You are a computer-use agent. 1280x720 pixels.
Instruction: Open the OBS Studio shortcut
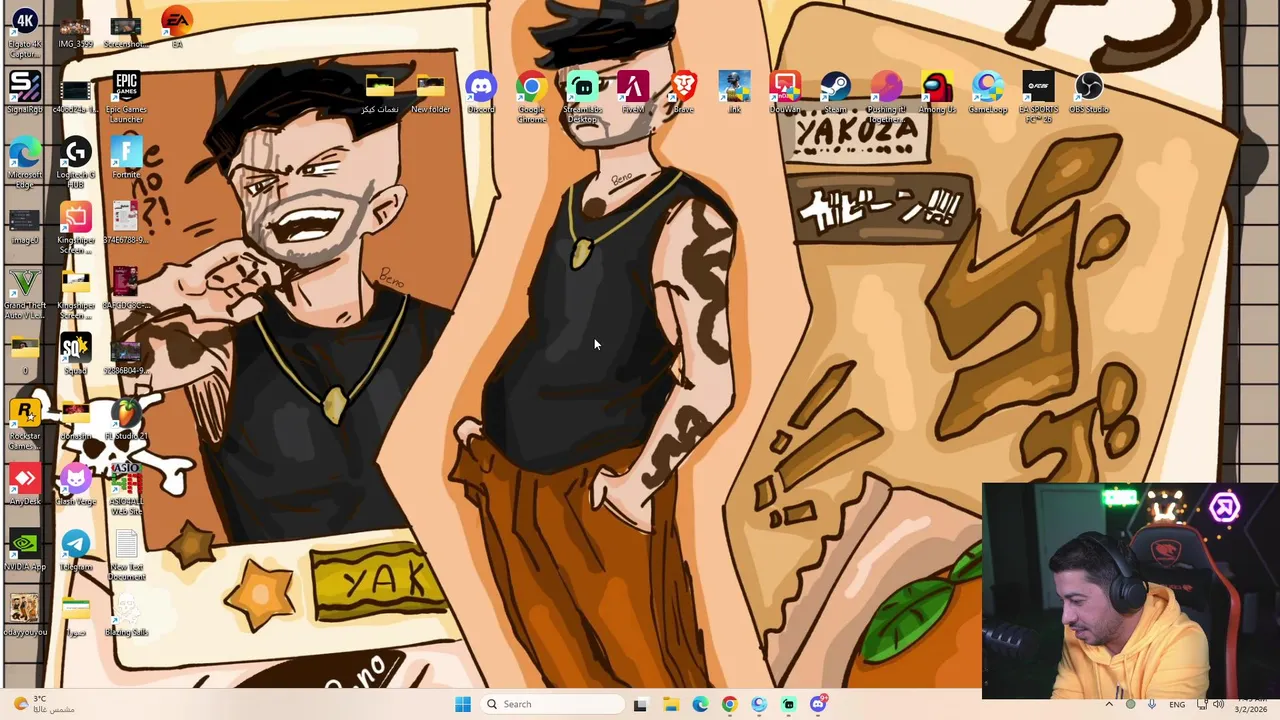(x=1089, y=93)
